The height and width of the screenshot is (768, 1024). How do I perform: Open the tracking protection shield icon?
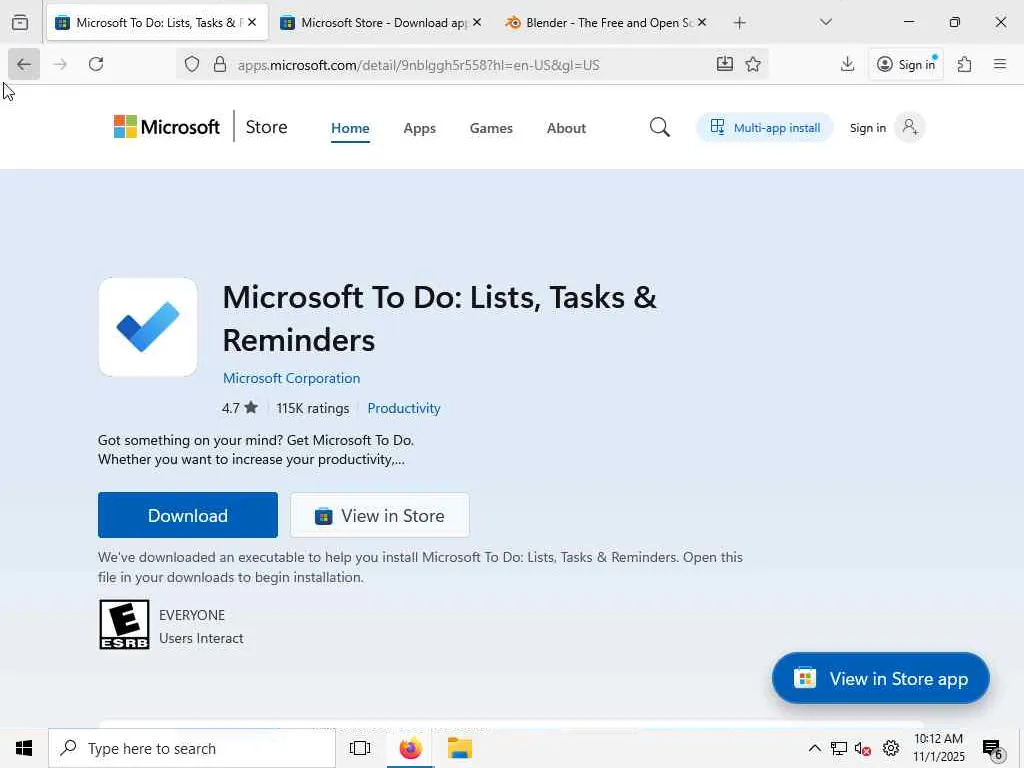[x=191, y=64]
